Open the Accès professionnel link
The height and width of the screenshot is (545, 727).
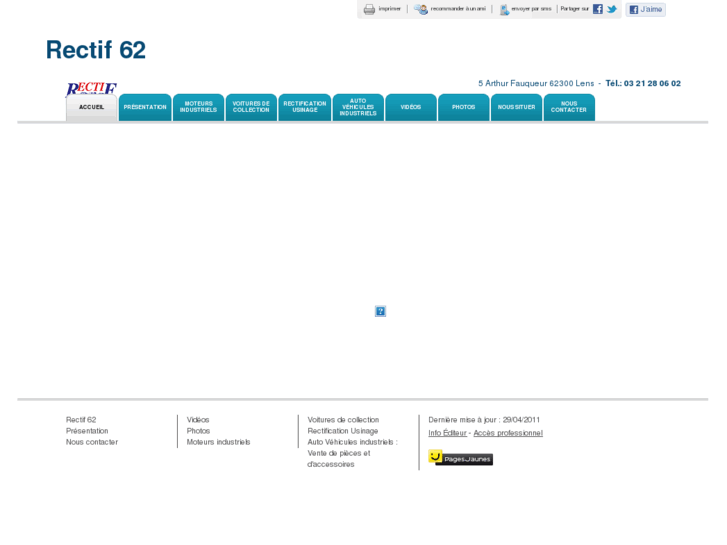pyautogui.click(x=508, y=433)
